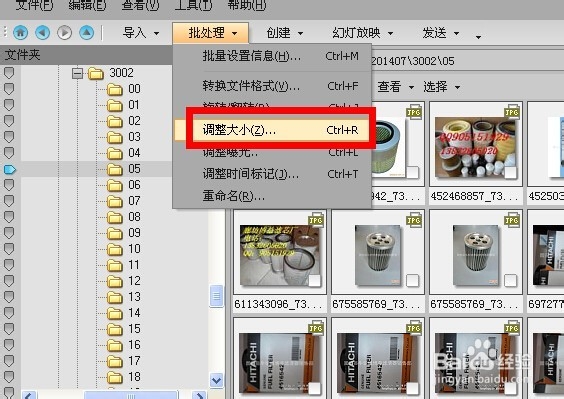Go back with the left arrow icon
Viewport: 564px width, 399px height.
(42, 33)
